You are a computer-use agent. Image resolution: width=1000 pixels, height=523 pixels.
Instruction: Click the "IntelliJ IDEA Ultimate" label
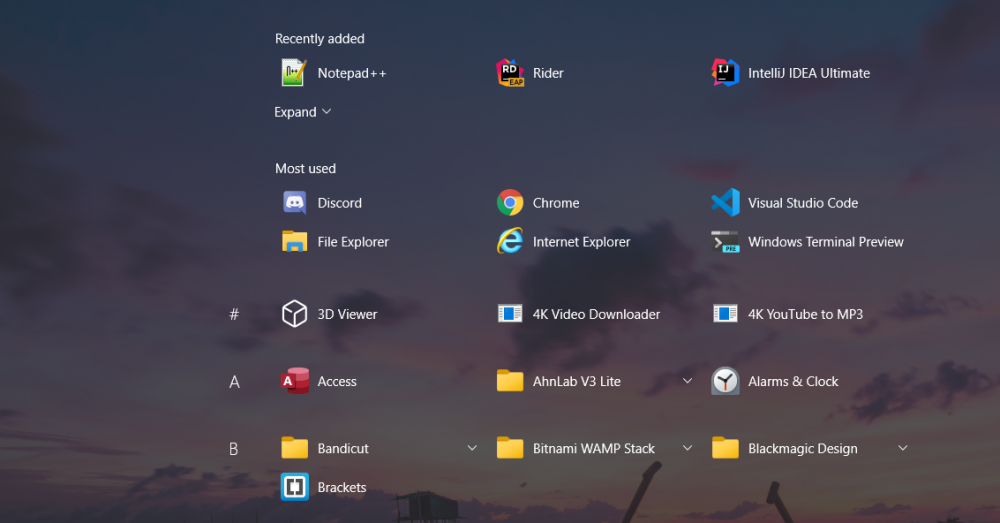click(x=809, y=73)
